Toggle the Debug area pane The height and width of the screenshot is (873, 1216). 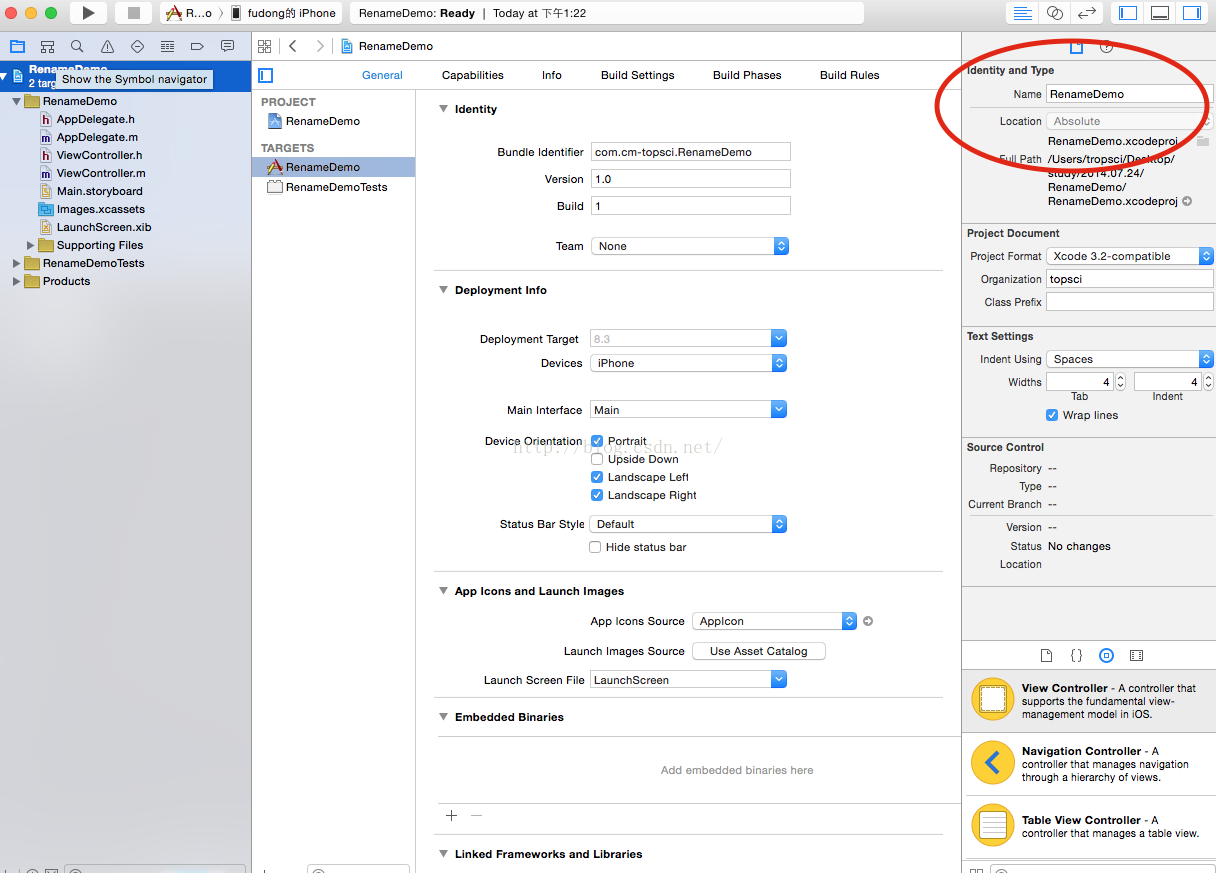point(1160,13)
